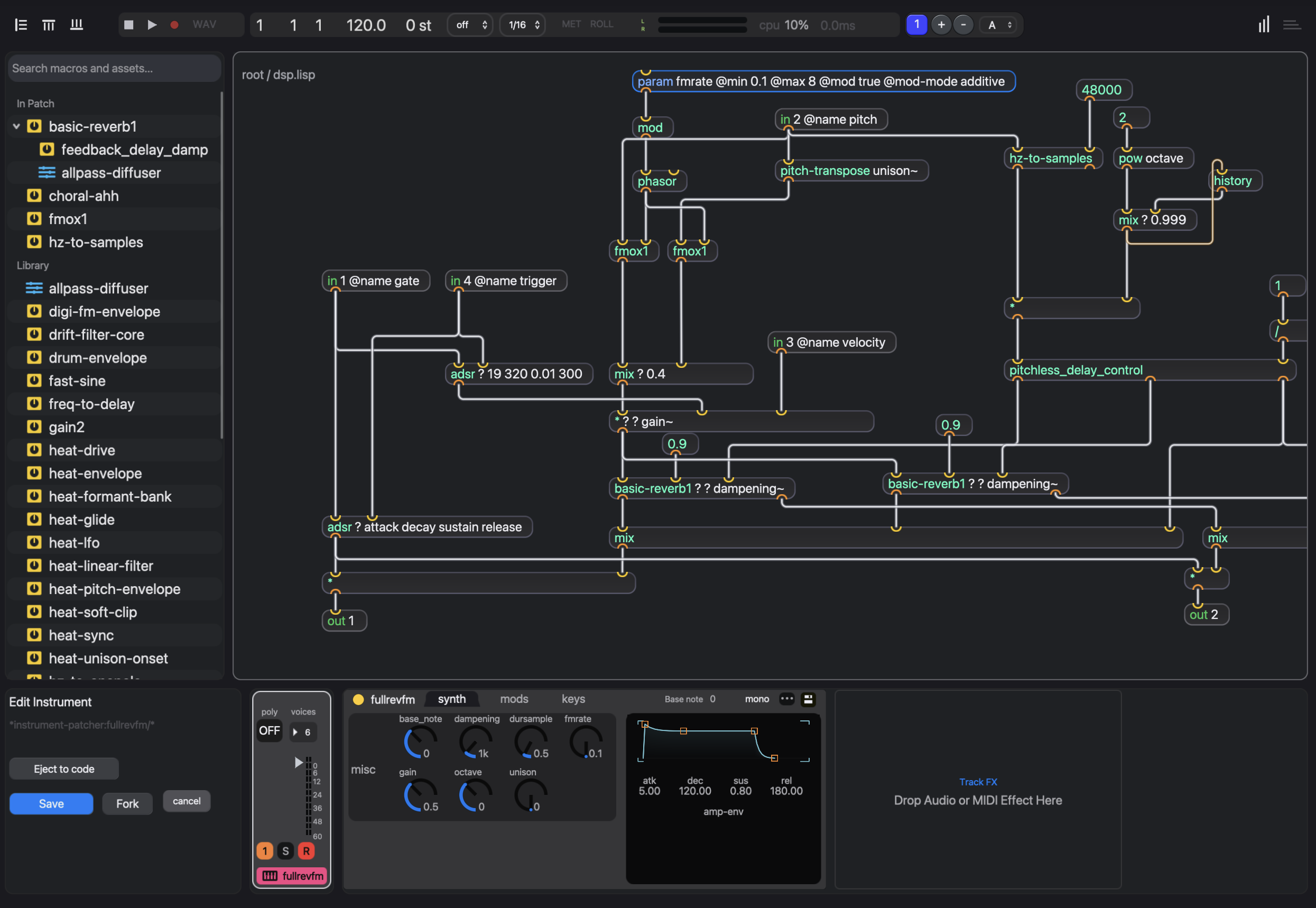This screenshot has width=1316, height=908.
Task: Click the bottom panel layout icon
Action: pos(76,24)
